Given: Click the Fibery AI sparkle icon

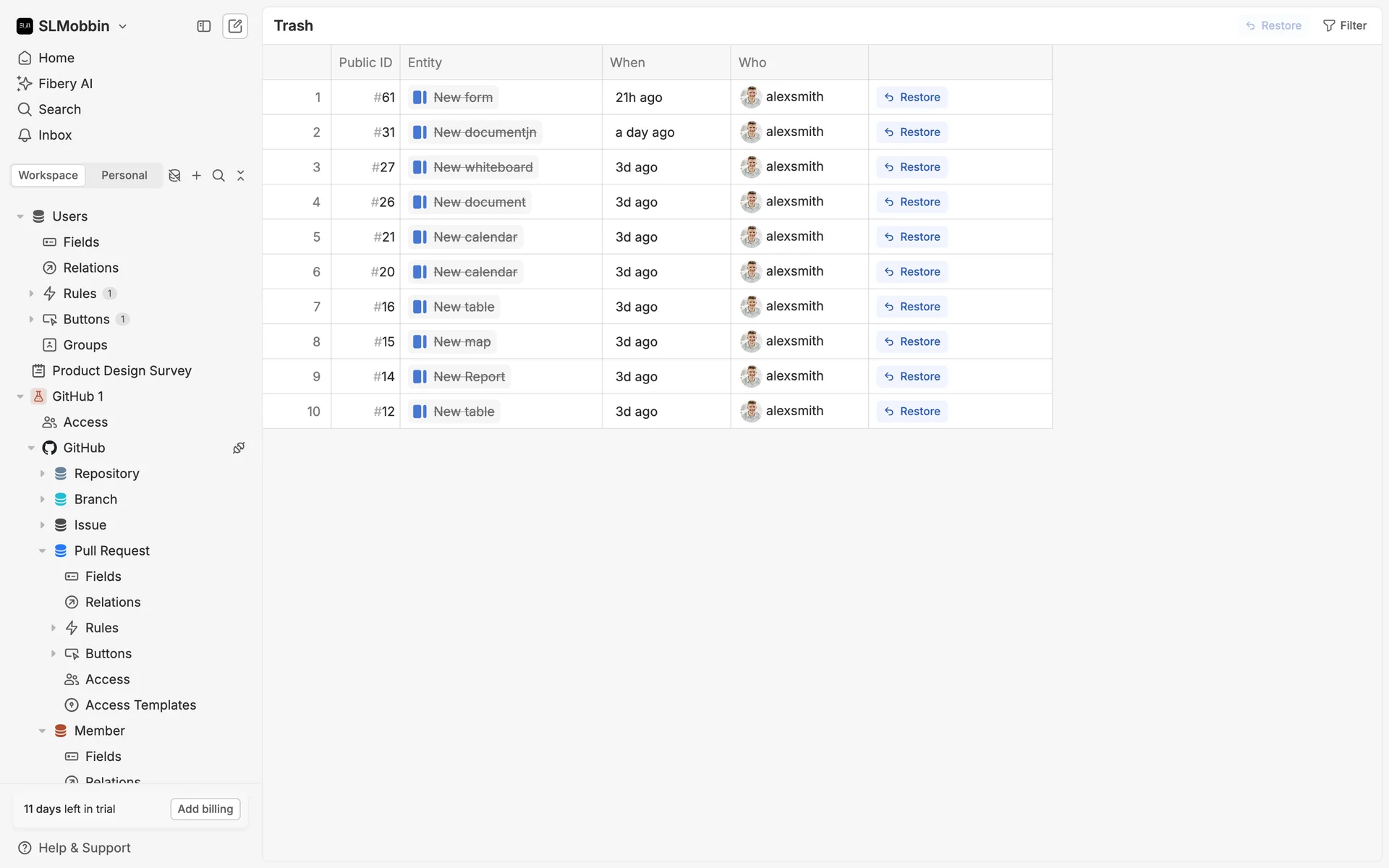Looking at the screenshot, I should 25,84.
